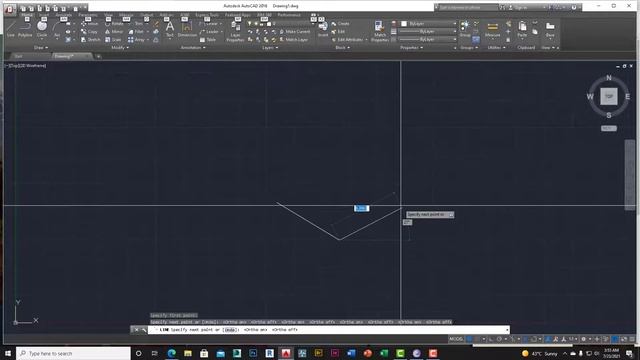The width and height of the screenshot is (640, 360).
Task: Expand the Utilities panel
Action: click(496, 48)
